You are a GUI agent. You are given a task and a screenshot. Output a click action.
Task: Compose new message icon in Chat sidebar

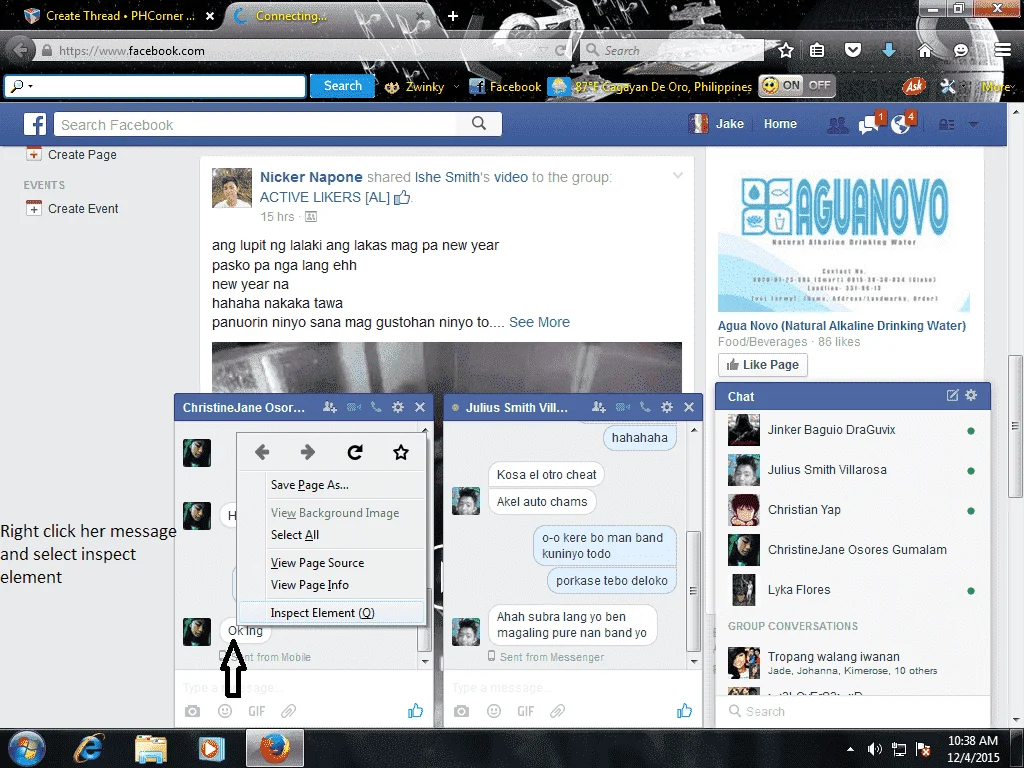point(952,395)
